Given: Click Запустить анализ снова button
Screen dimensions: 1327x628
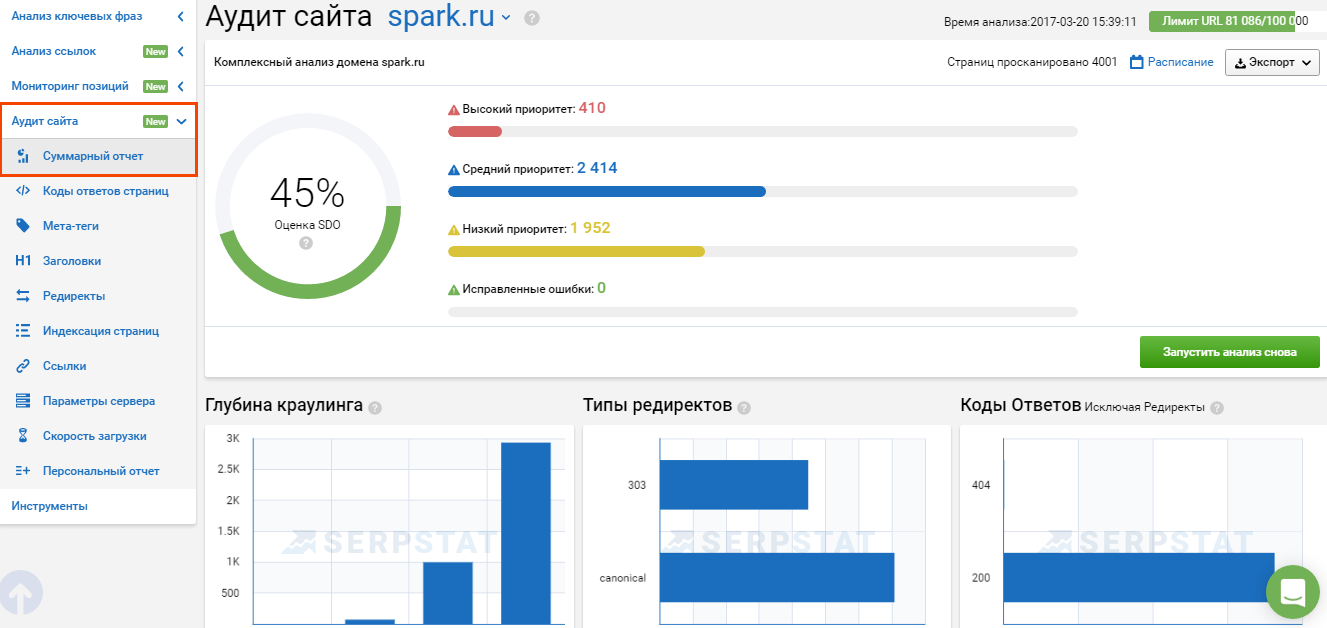Looking at the screenshot, I should [x=1230, y=352].
